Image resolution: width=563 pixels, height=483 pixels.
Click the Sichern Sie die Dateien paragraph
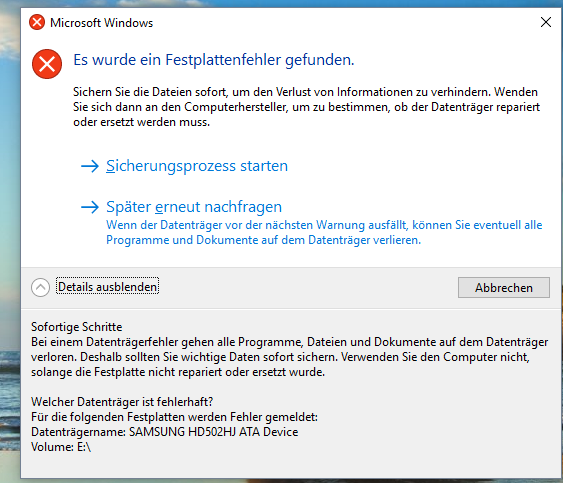coord(306,107)
